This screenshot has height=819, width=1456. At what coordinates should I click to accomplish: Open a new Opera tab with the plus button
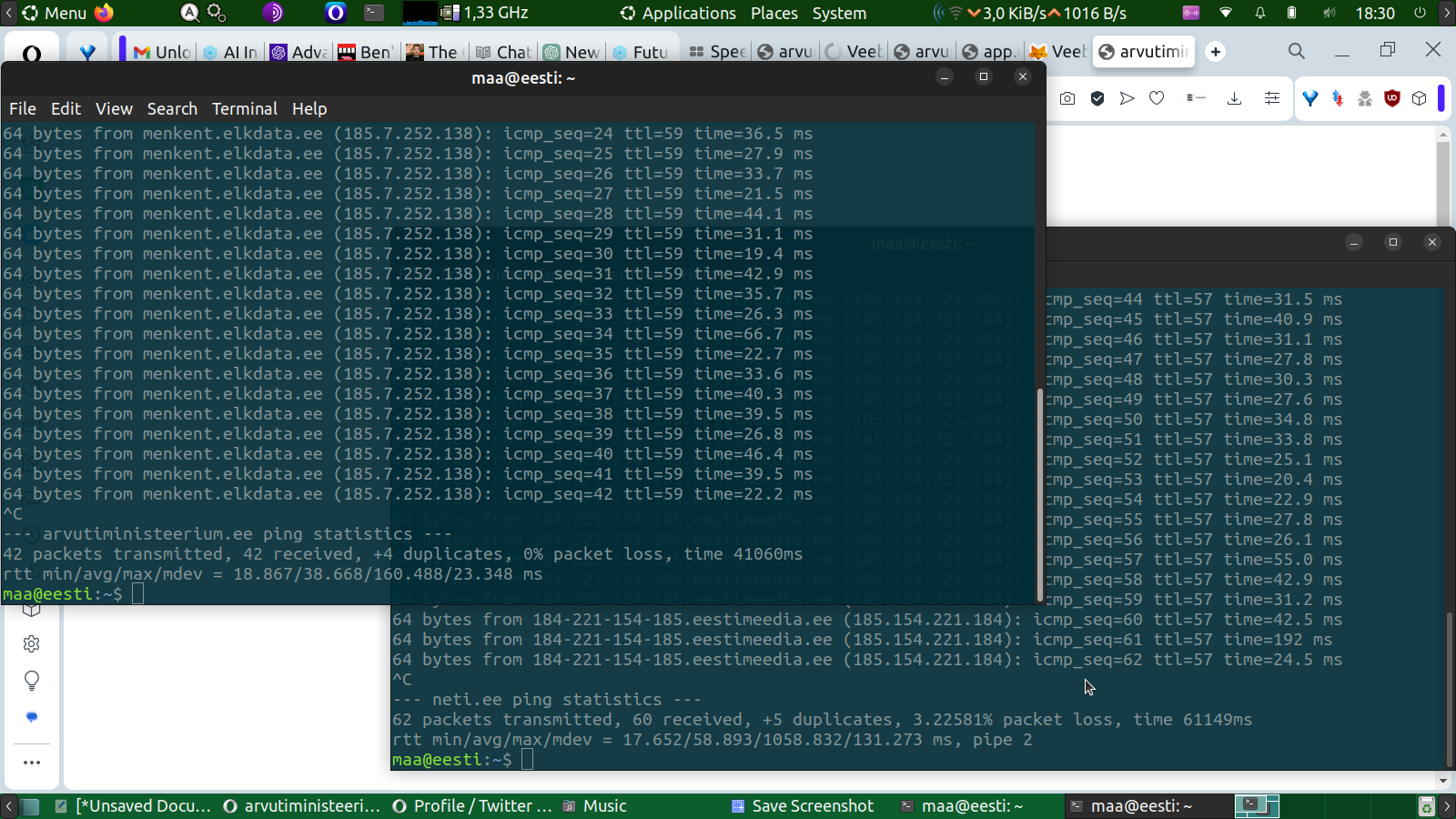[x=1216, y=52]
